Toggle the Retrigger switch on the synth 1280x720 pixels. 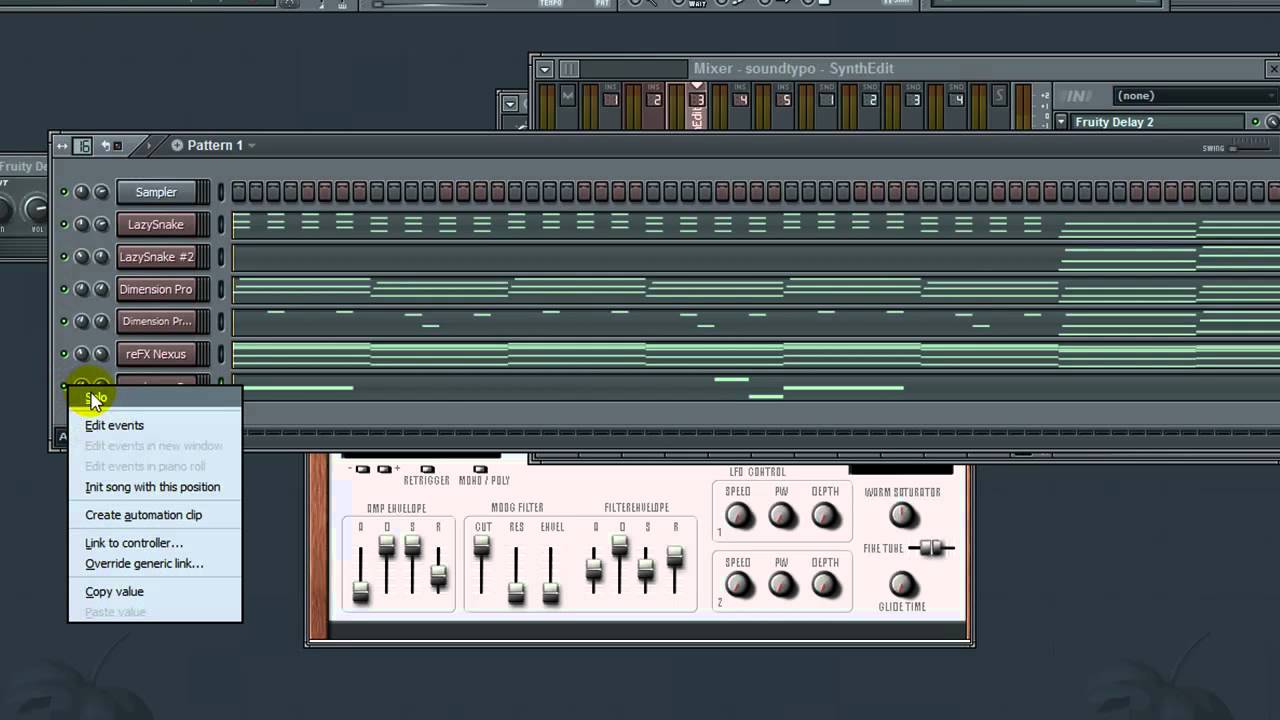(x=427, y=469)
